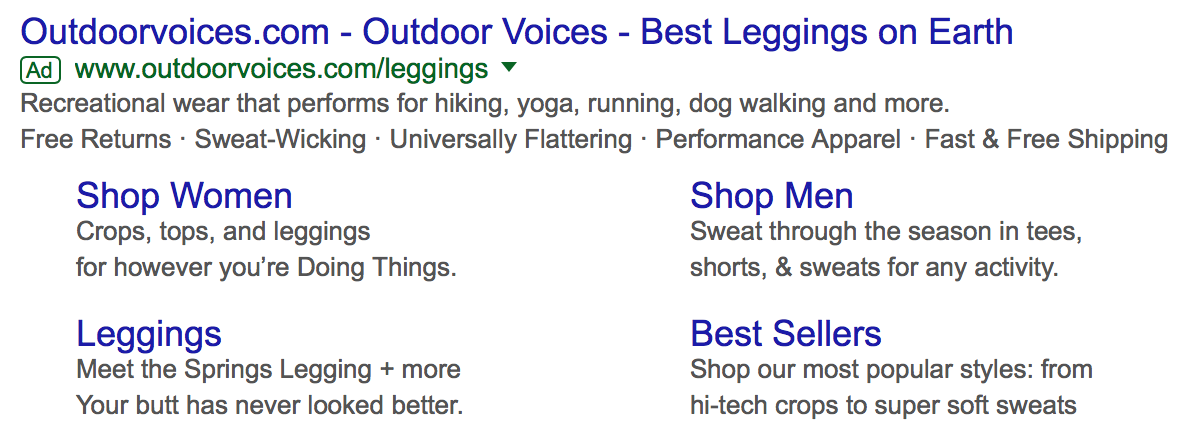Expand the green arrow beside the URL
The height and width of the screenshot is (438, 1182).
(509, 68)
